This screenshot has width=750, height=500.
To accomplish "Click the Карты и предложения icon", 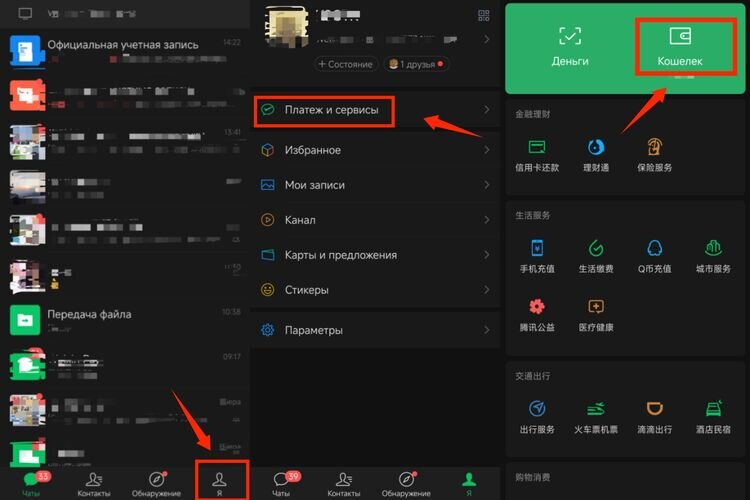I will 267,255.
